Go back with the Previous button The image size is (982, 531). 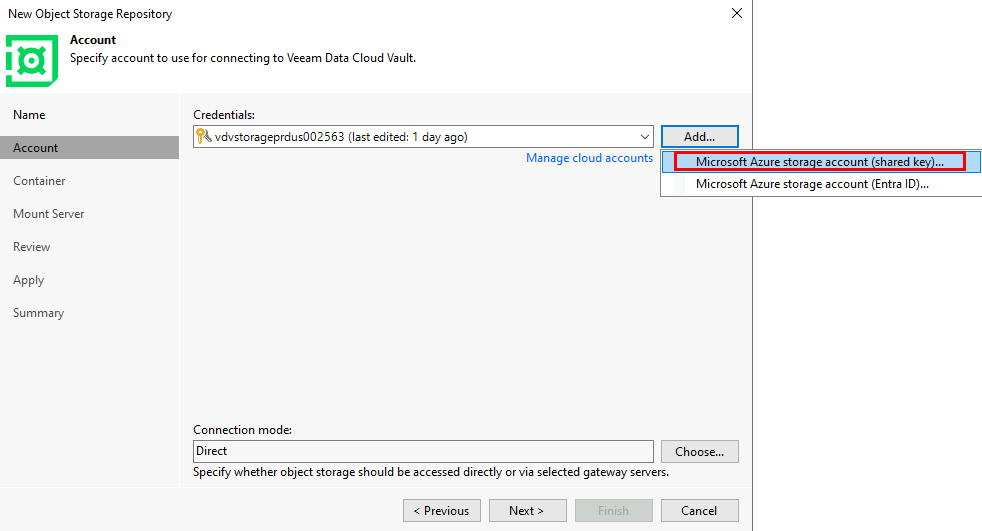pyautogui.click(x=442, y=510)
